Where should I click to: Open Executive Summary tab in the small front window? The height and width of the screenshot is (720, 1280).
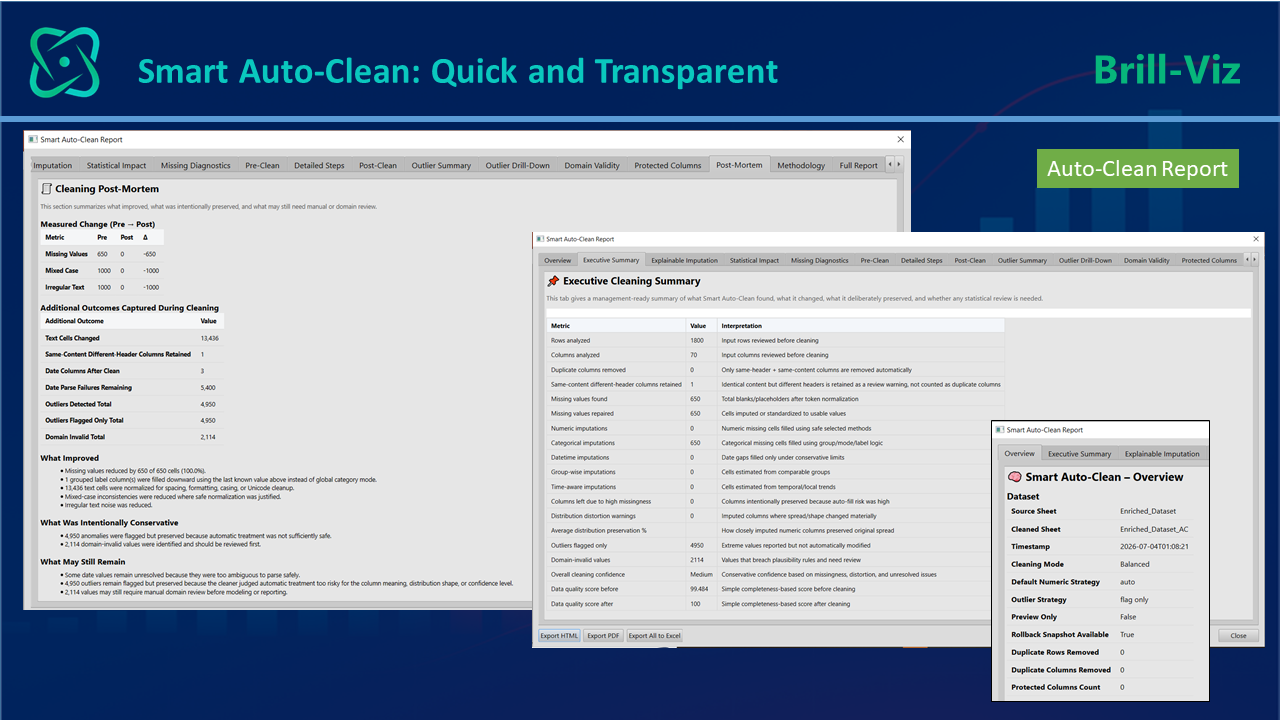(x=1079, y=454)
